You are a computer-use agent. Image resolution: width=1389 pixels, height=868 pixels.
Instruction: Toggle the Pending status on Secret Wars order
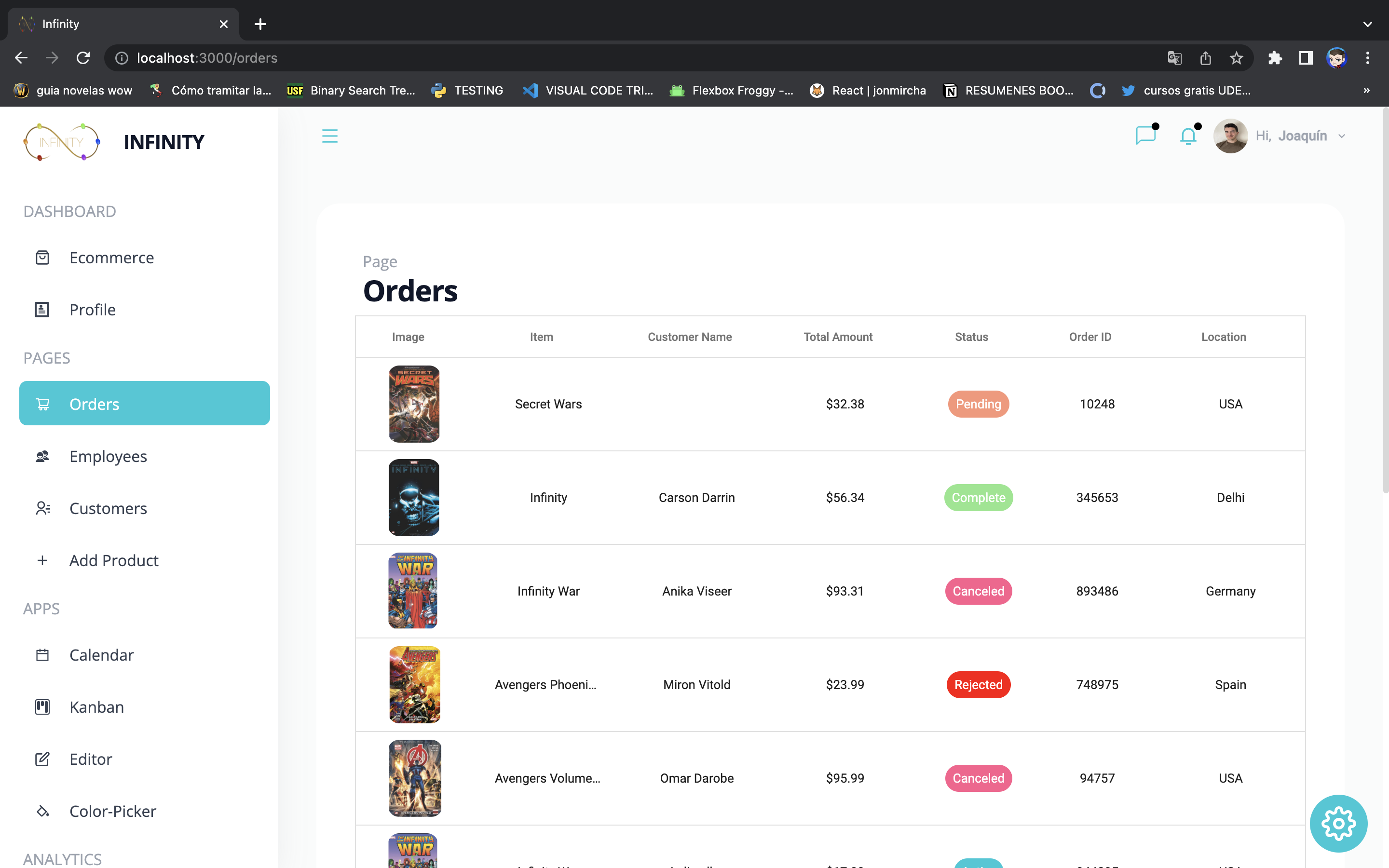point(978,404)
